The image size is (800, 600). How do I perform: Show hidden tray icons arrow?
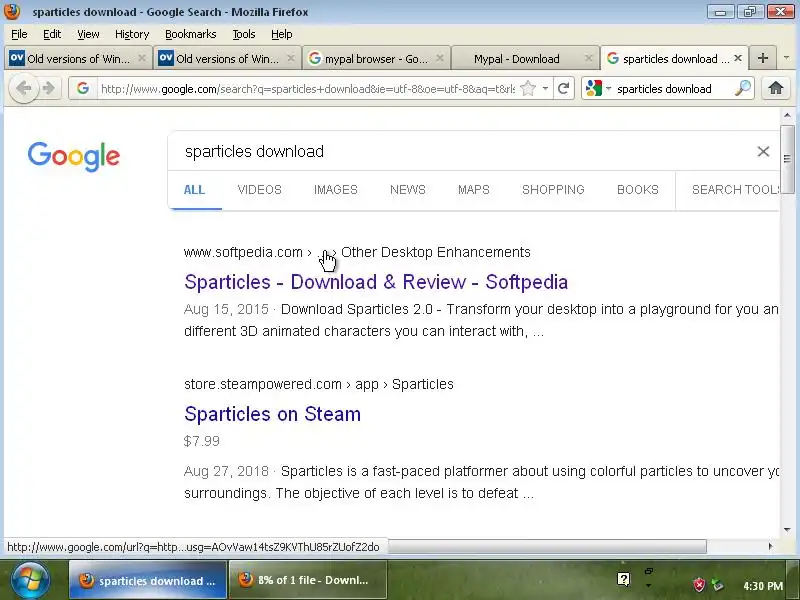click(648, 585)
